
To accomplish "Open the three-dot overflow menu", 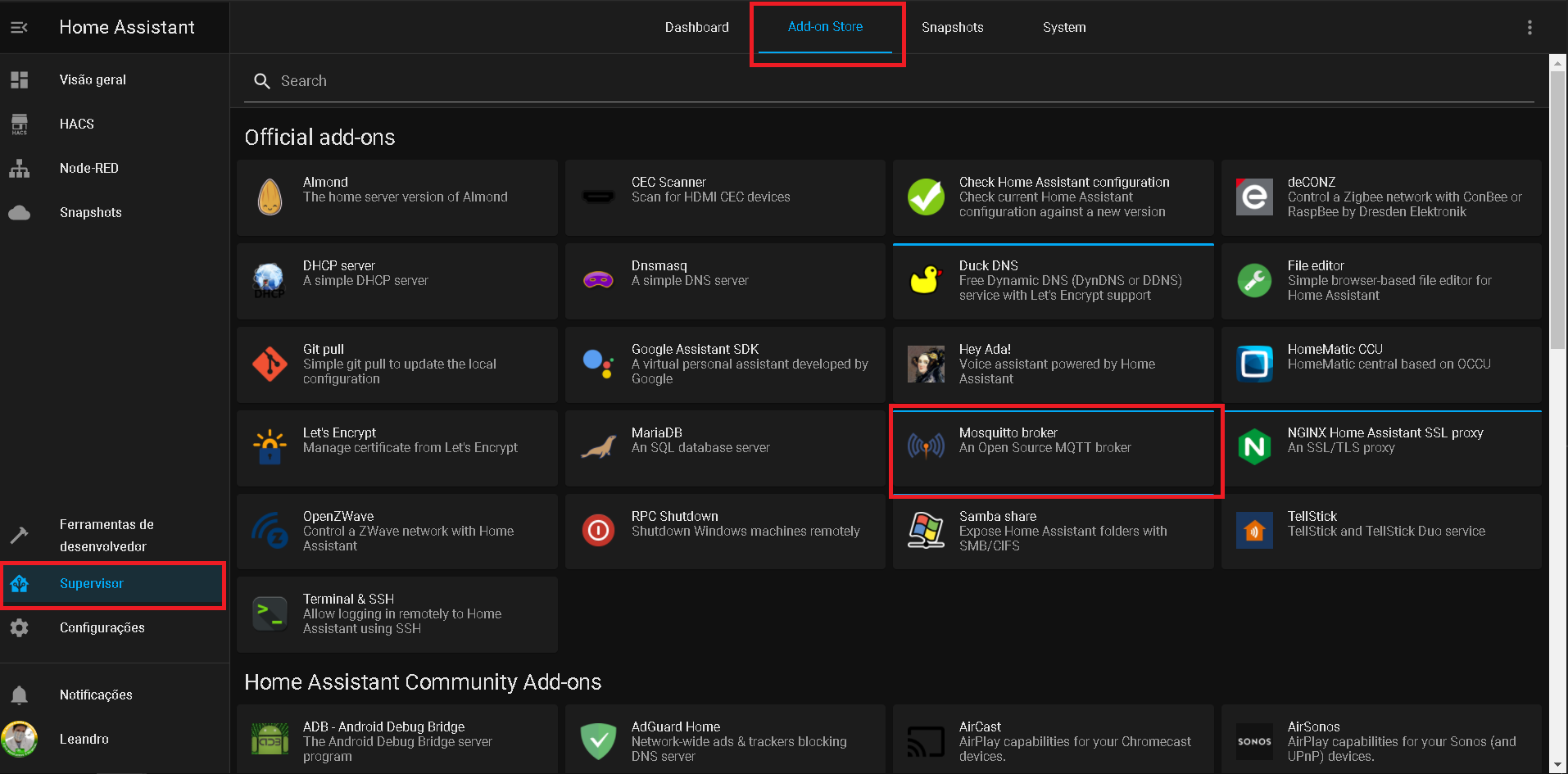I will coord(1529,27).
